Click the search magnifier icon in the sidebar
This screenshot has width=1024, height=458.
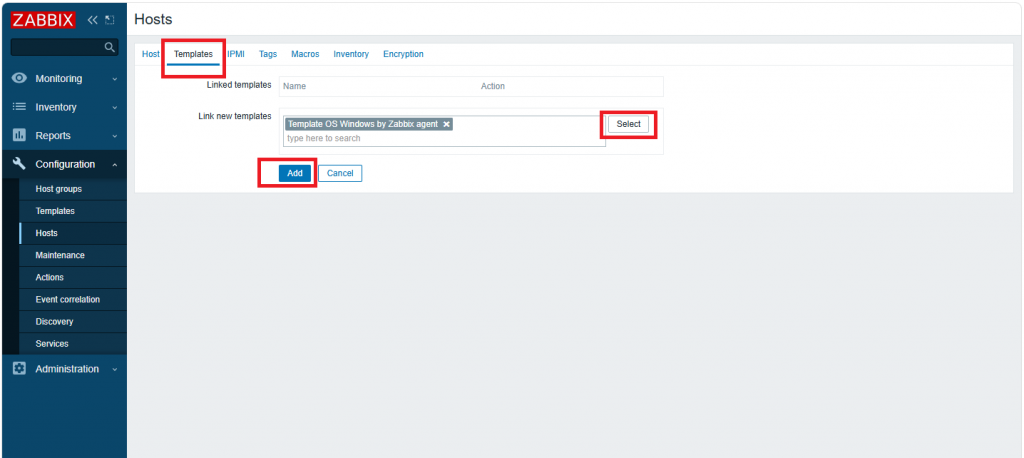pos(110,47)
